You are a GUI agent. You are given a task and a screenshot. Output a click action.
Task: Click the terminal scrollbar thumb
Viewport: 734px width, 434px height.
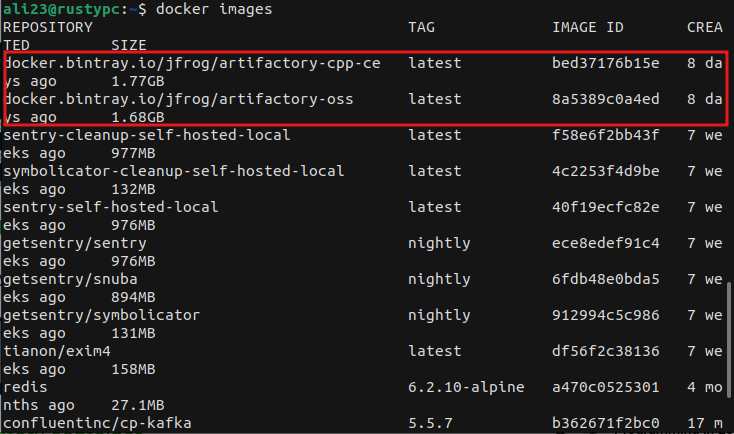728,339
